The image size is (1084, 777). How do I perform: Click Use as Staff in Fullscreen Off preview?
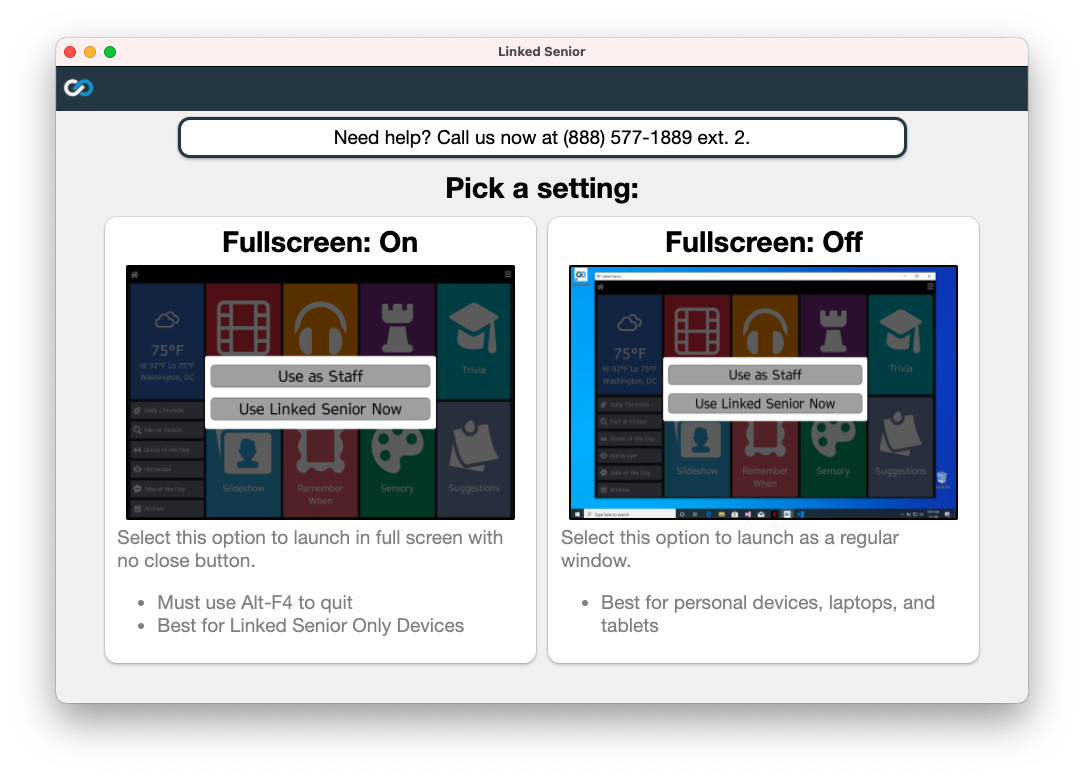click(764, 375)
